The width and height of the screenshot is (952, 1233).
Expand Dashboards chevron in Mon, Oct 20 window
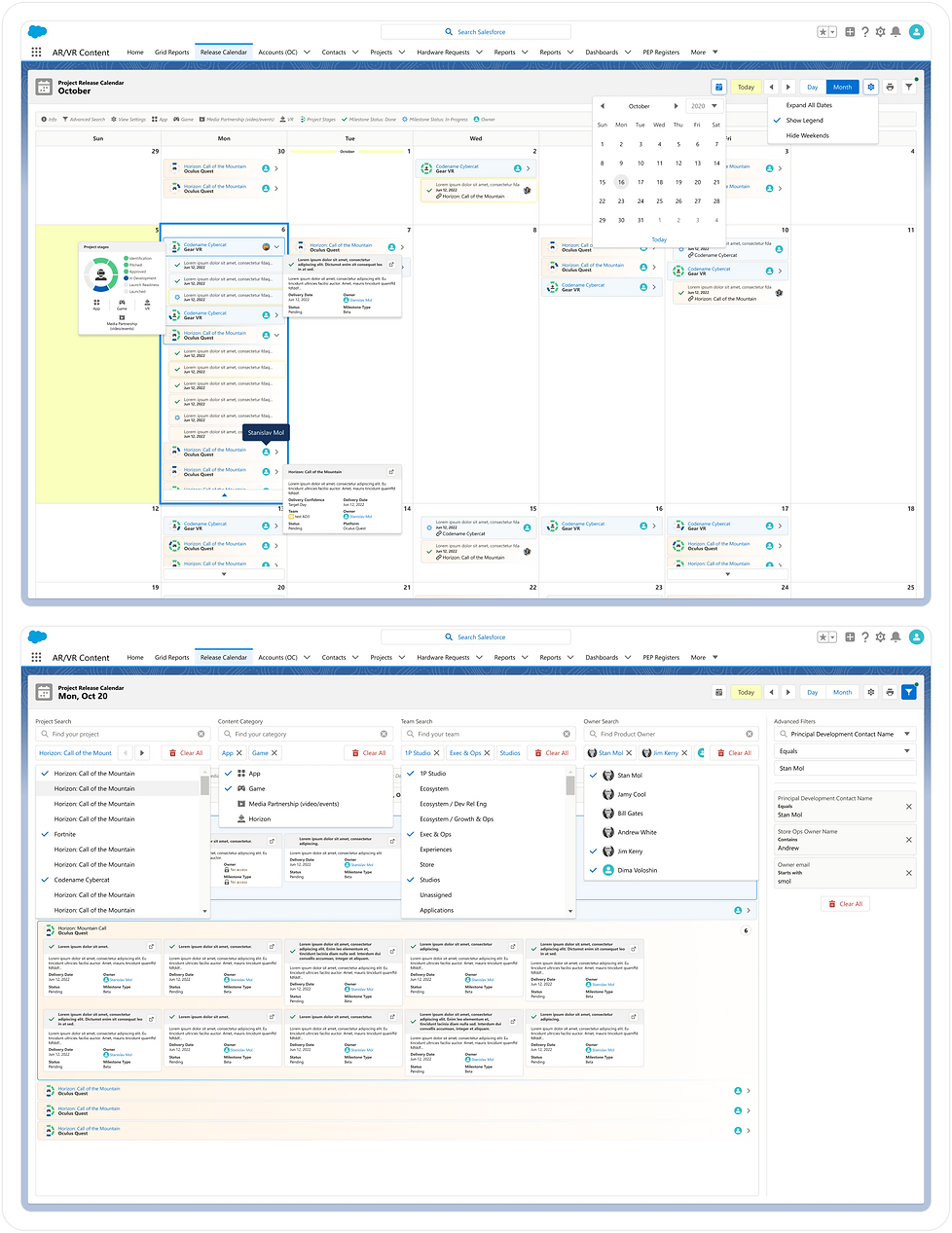point(627,658)
